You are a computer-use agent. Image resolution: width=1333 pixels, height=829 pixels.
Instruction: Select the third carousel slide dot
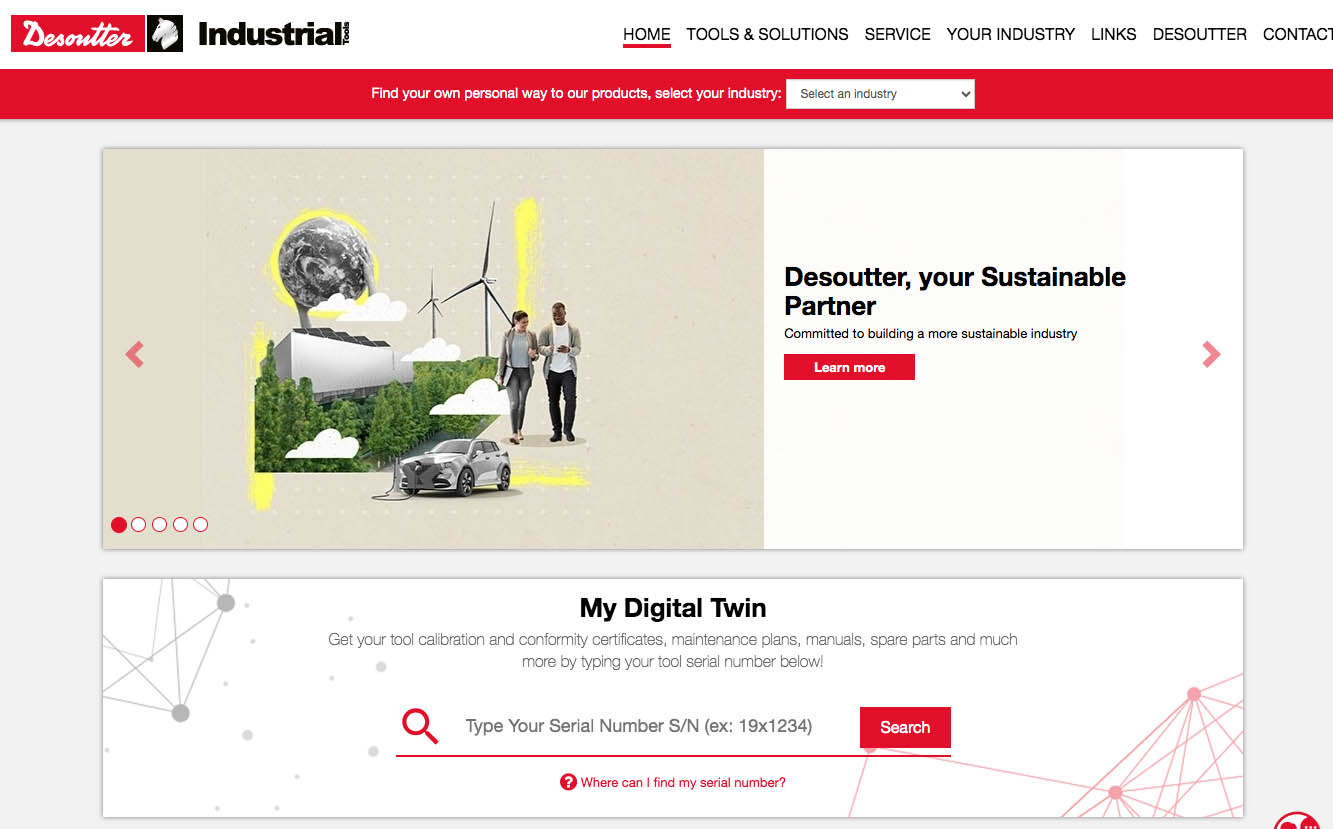(160, 524)
